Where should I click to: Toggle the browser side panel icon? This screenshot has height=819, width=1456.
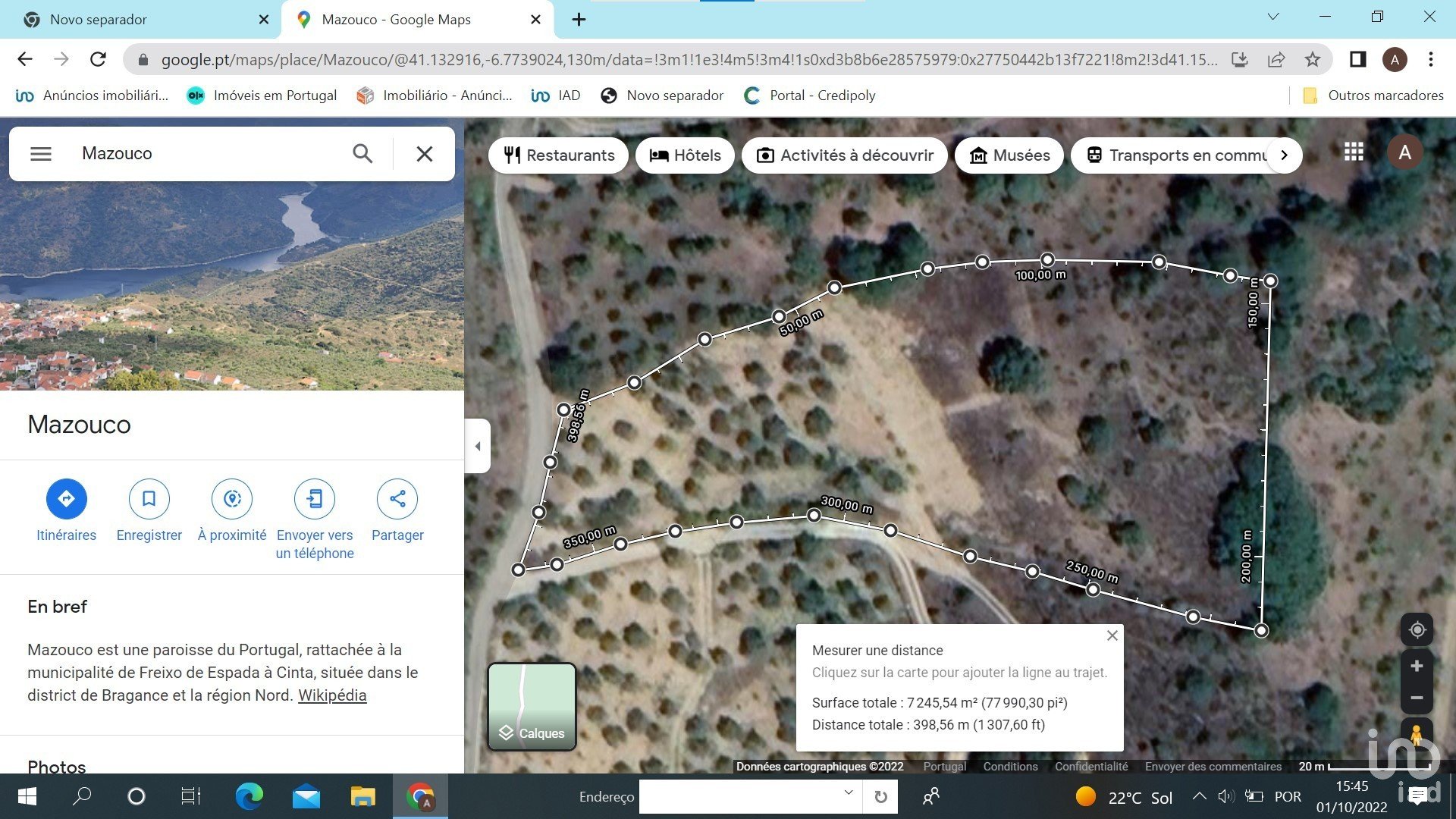1357,59
